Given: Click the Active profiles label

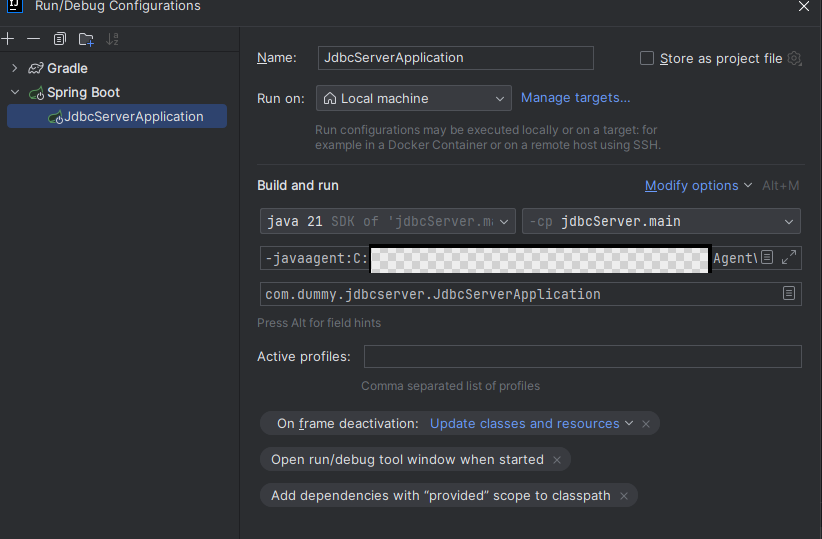Looking at the screenshot, I should [x=304, y=357].
